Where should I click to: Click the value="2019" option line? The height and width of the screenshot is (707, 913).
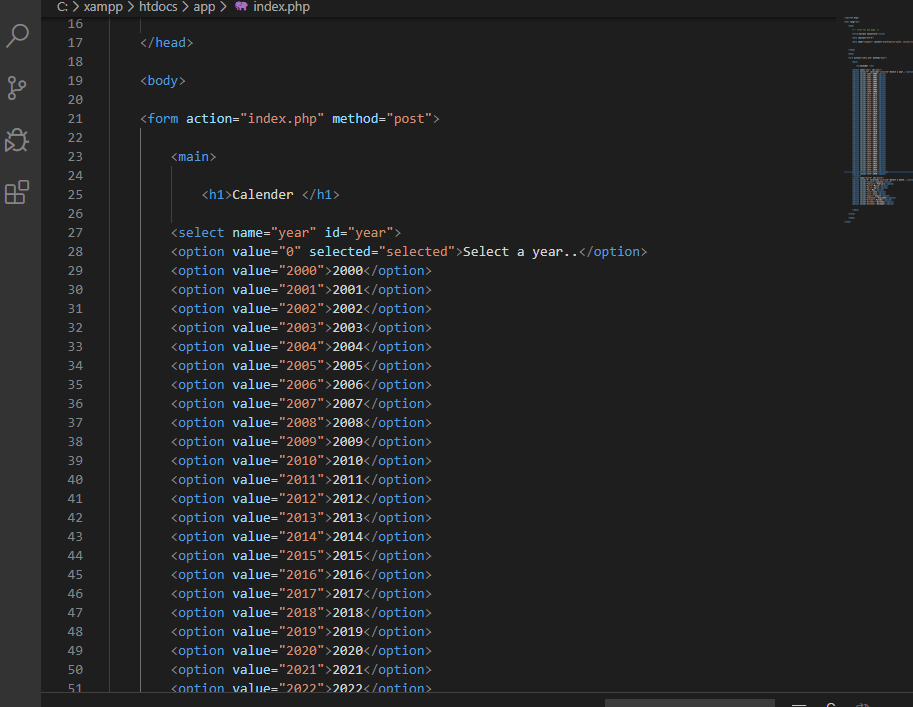pyautogui.click(x=301, y=632)
